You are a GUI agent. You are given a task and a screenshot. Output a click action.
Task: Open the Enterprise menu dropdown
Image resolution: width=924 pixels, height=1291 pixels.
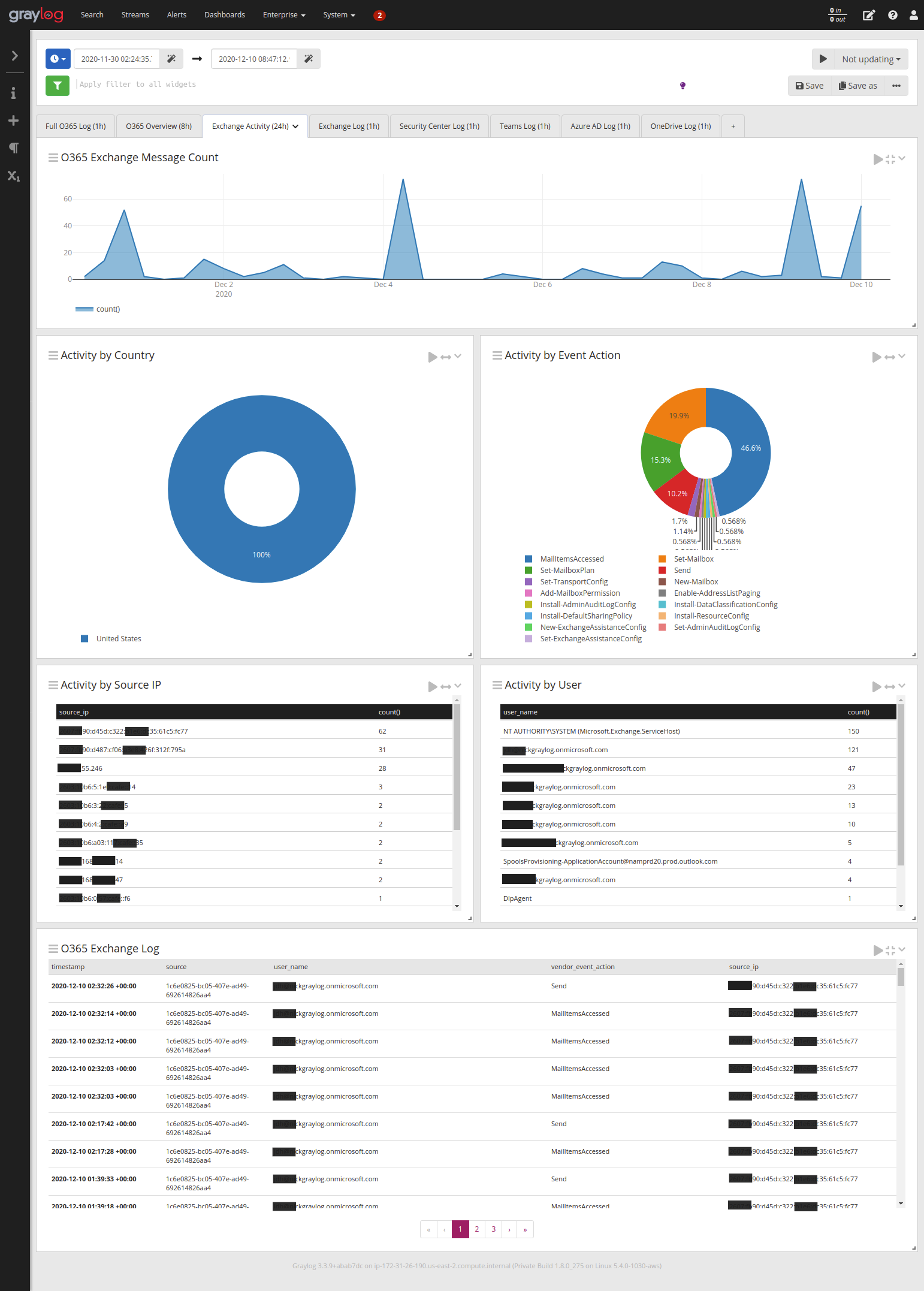click(284, 15)
